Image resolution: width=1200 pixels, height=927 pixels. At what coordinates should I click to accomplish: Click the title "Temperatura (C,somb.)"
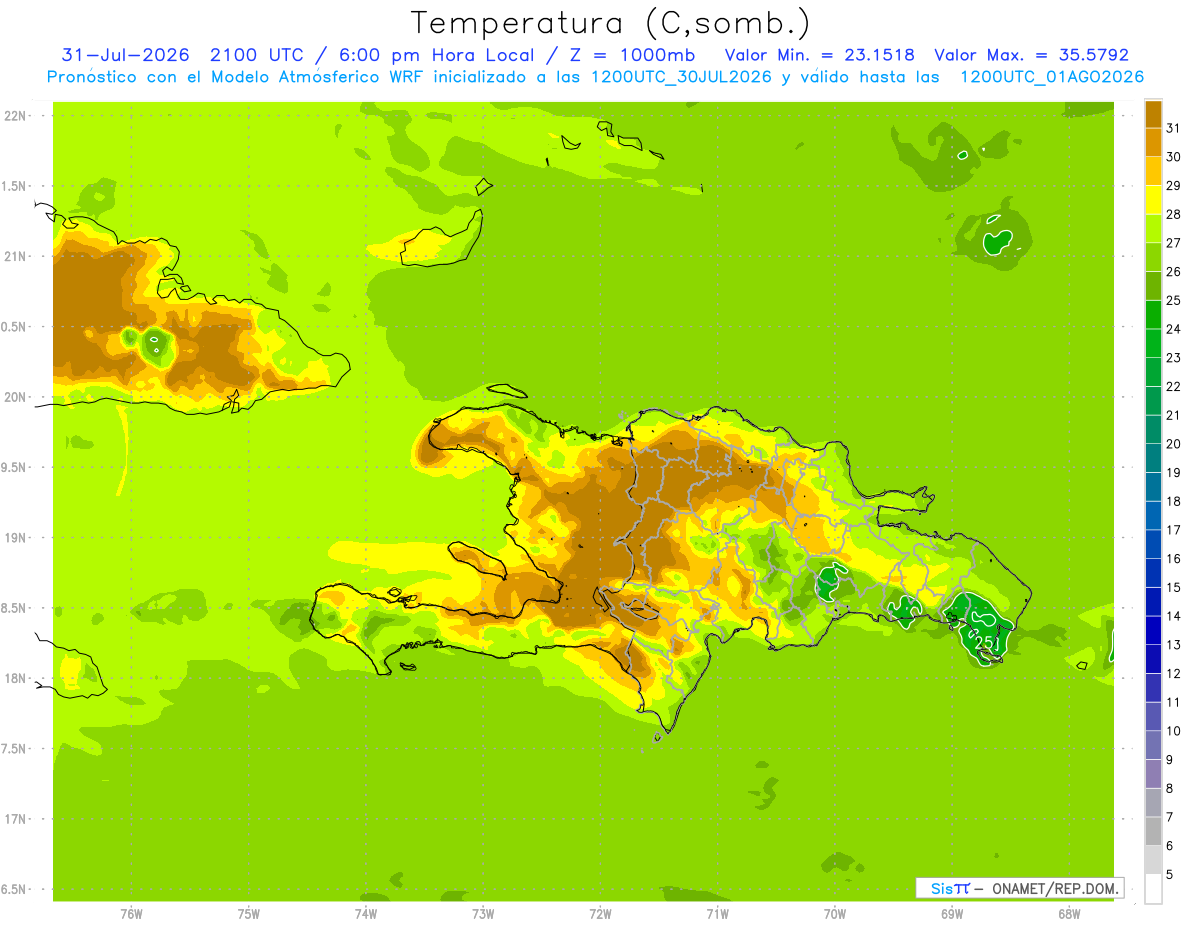click(x=610, y=23)
